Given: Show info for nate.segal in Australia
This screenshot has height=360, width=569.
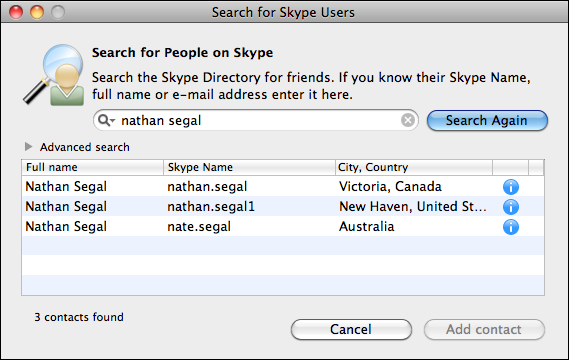Looking at the screenshot, I should [511, 227].
